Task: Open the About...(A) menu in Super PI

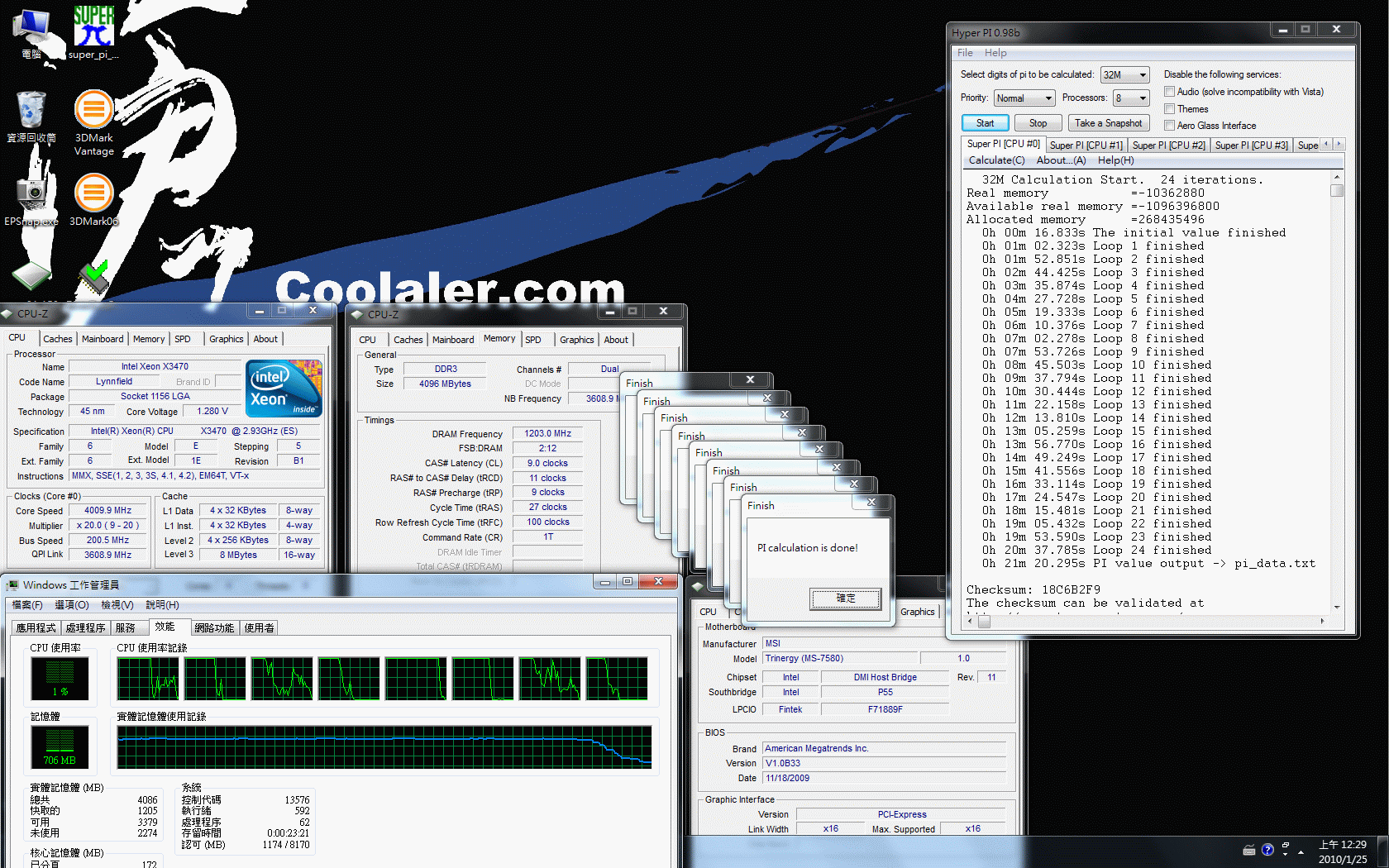Action: coord(1061,160)
